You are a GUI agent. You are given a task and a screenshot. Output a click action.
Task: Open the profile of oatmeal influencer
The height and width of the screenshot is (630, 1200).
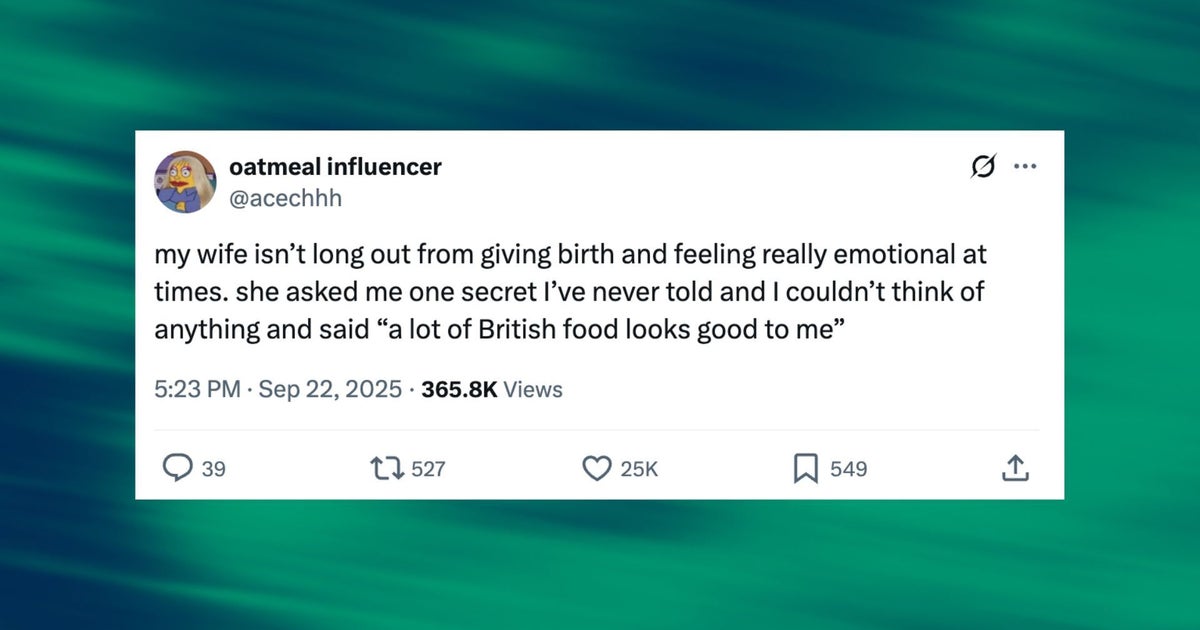click(334, 167)
